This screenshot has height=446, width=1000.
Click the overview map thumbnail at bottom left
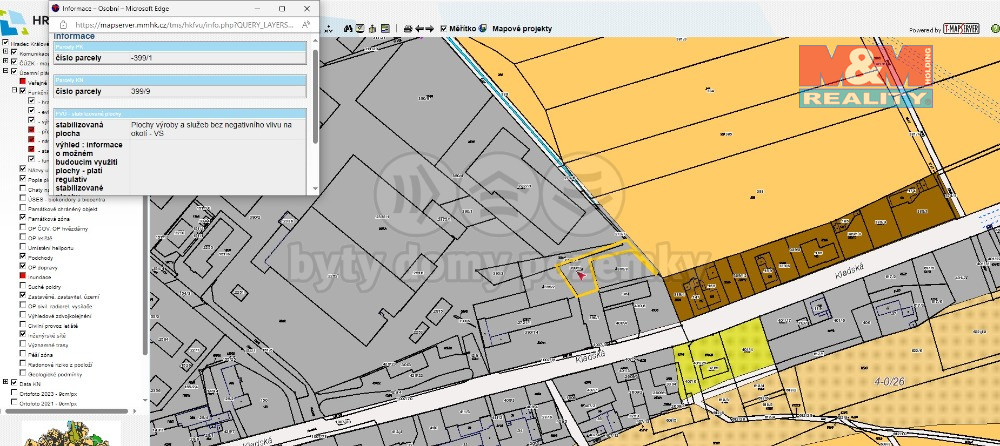(70, 432)
